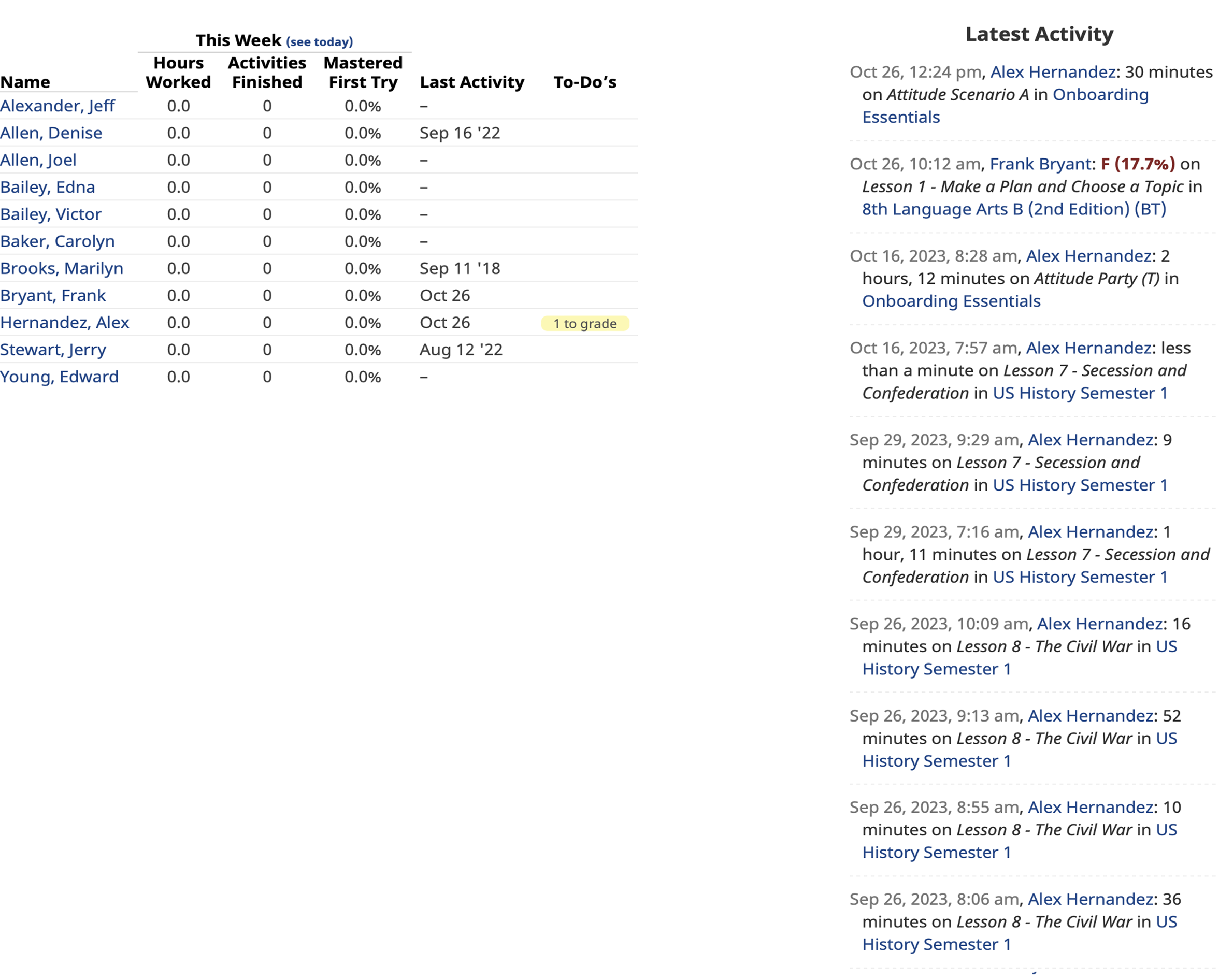Click Alex Hernandez in Sep 29 9:29 am entry
The image size is (1219, 980).
pos(1091,440)
